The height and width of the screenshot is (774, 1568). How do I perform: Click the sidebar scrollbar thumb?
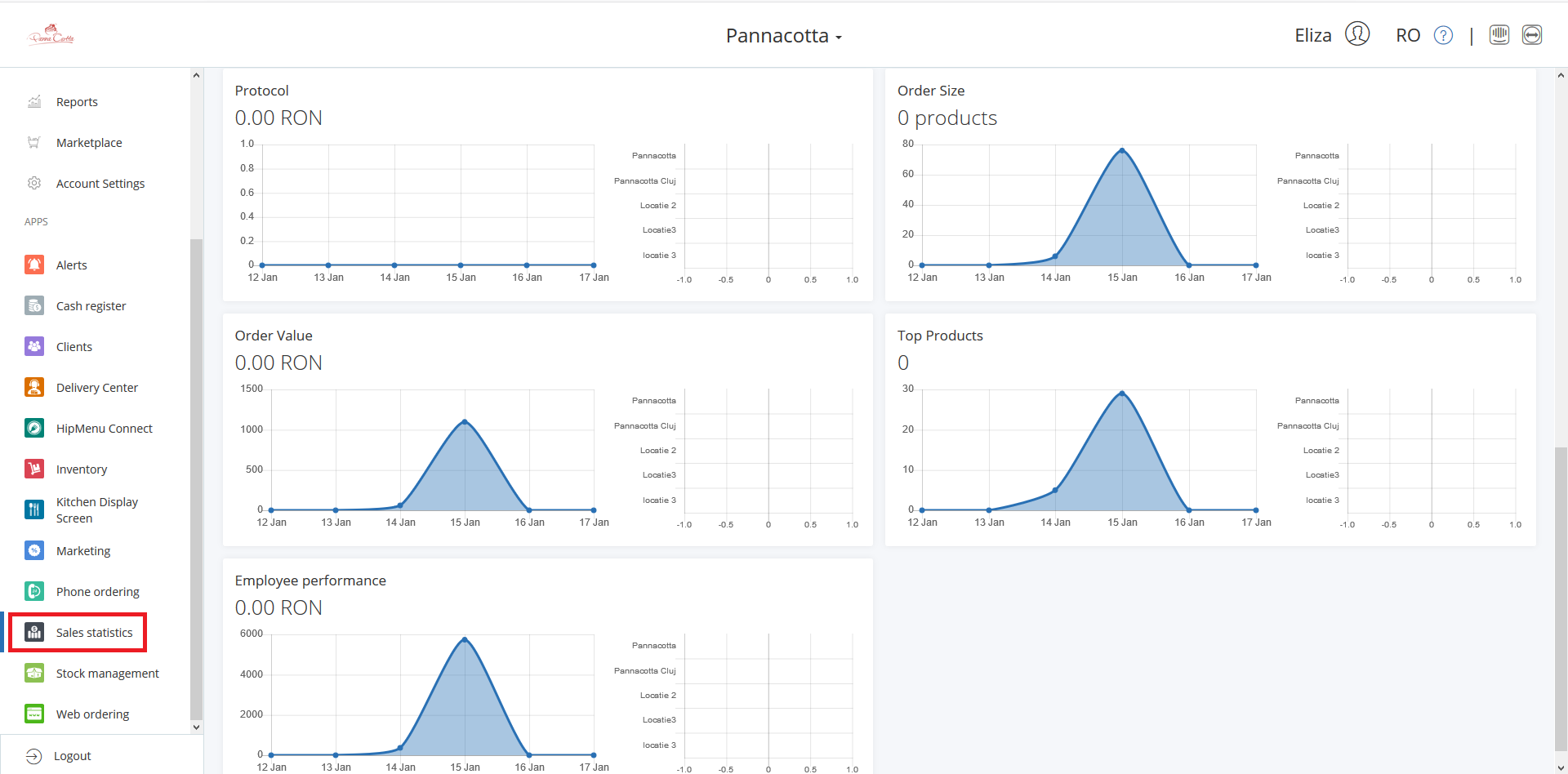[x=196, y=480]
